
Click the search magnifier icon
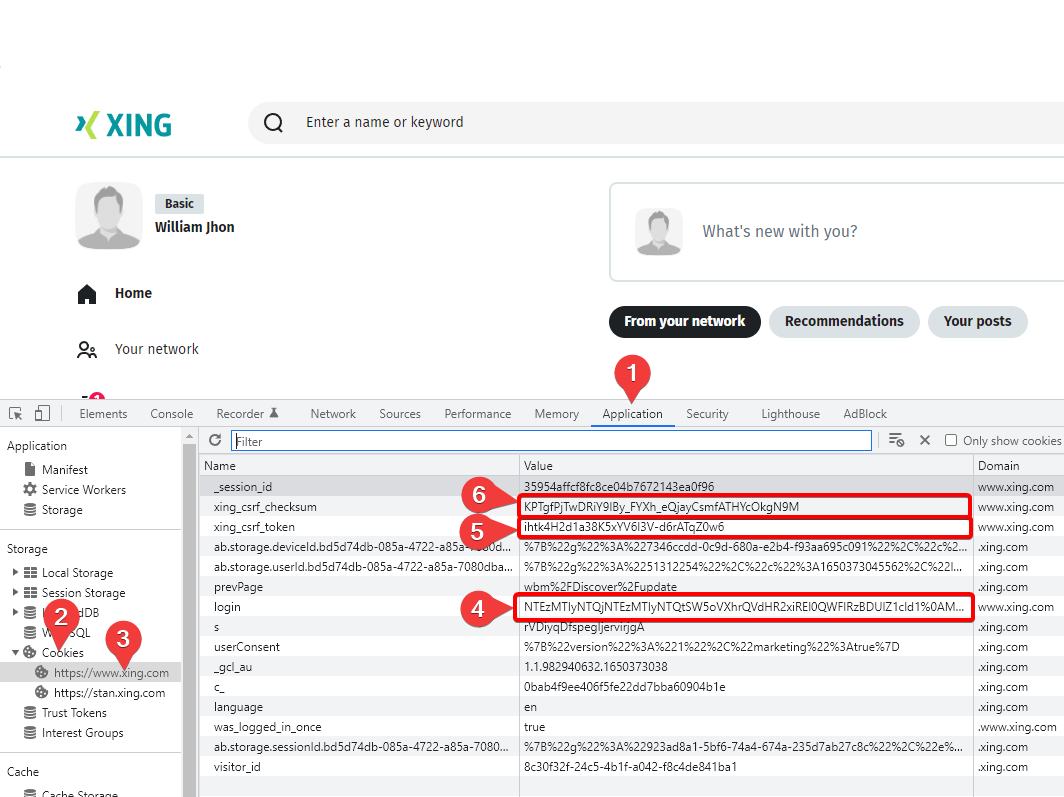pyautogui.click(x=273, y=123)
